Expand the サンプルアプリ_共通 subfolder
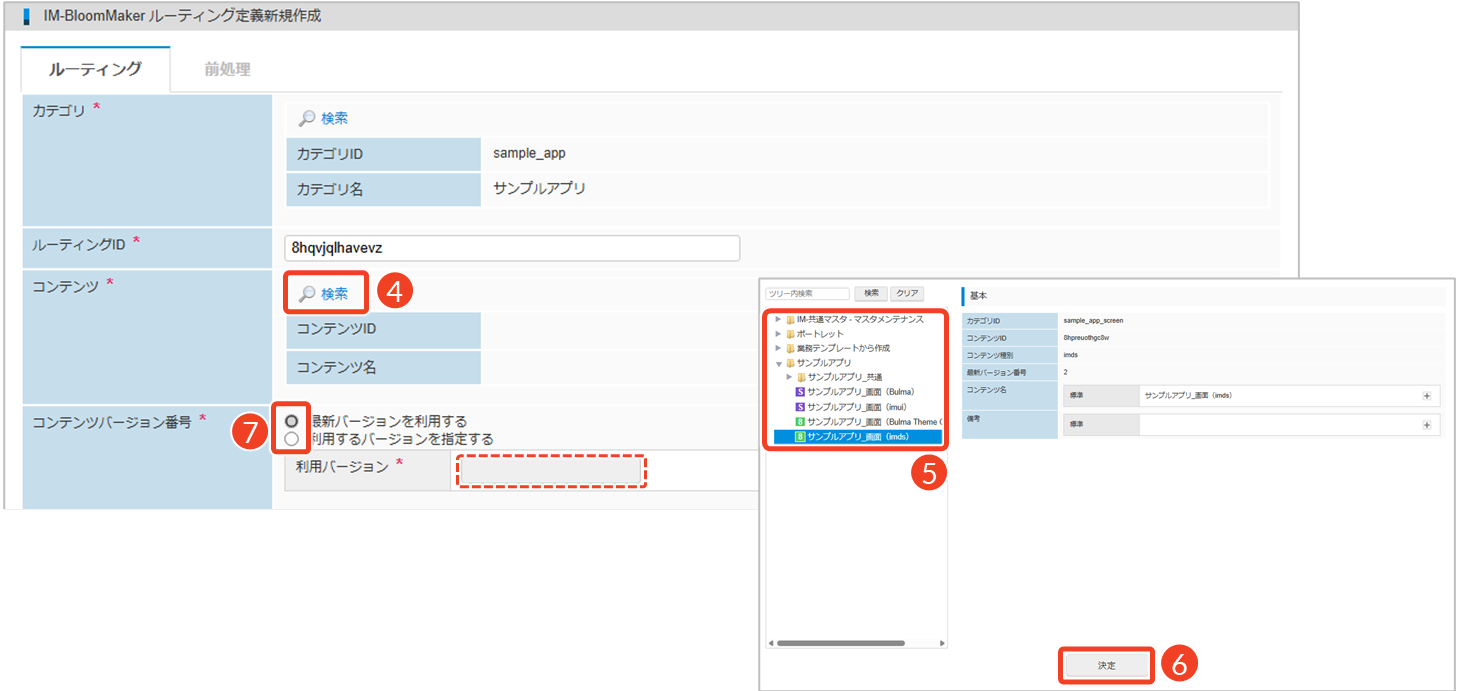Screen dimensions: 1459x691 pos(789,377)
